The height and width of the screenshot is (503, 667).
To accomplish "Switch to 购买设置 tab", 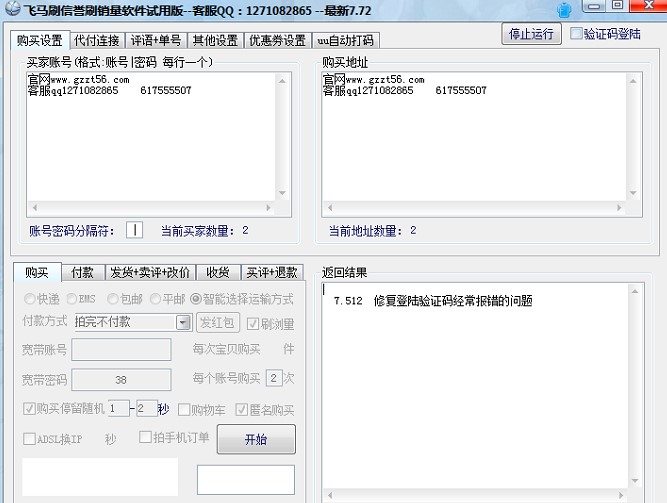I will click(40, 40).
